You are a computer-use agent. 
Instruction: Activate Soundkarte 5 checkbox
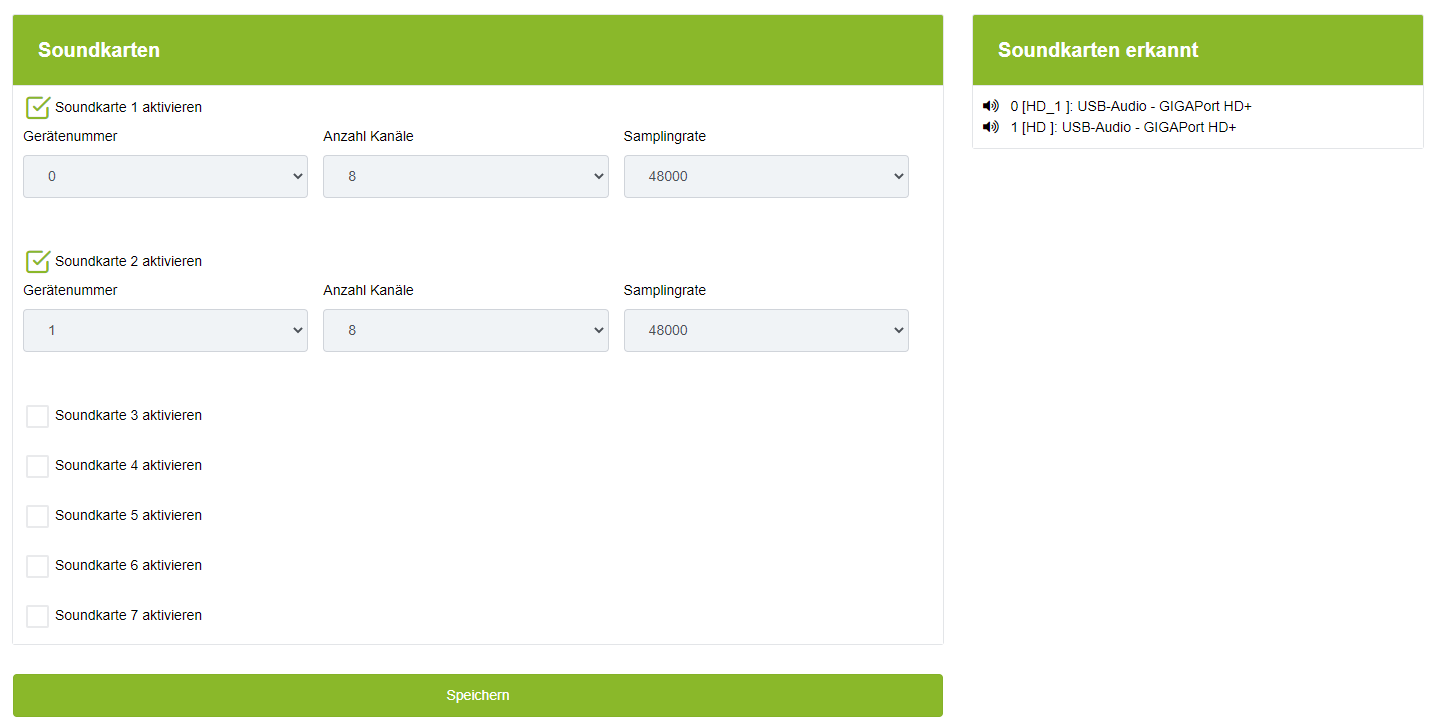[x=38, y=516]
